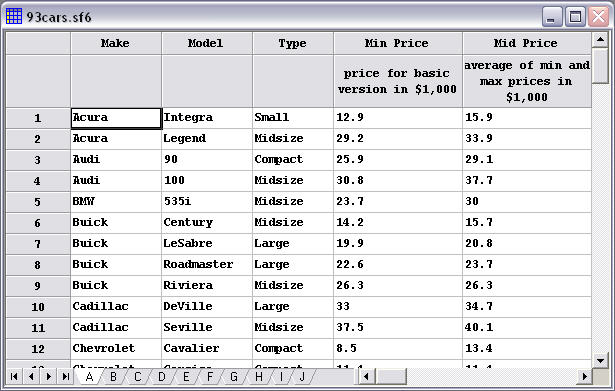Click the vertical scrollbar thumb
Screen dimensions: 615x391
coord(600,65)
